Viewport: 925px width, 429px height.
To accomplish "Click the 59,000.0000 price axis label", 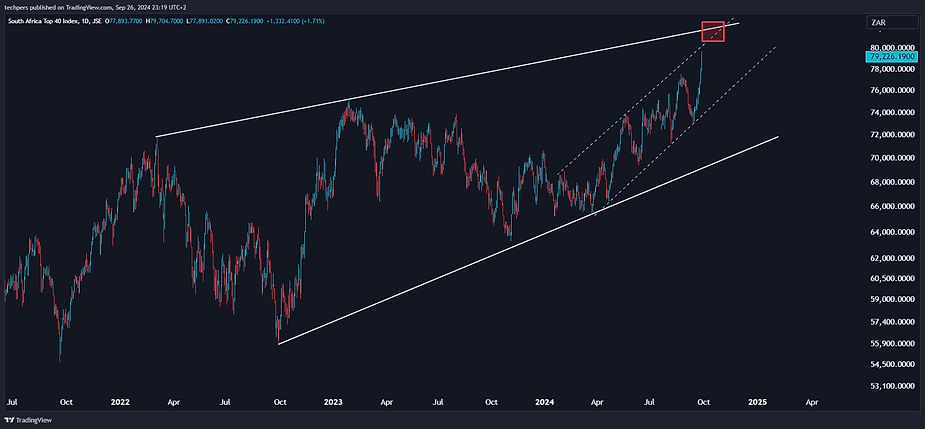I will pyautogui.click(x=895, y=299).
